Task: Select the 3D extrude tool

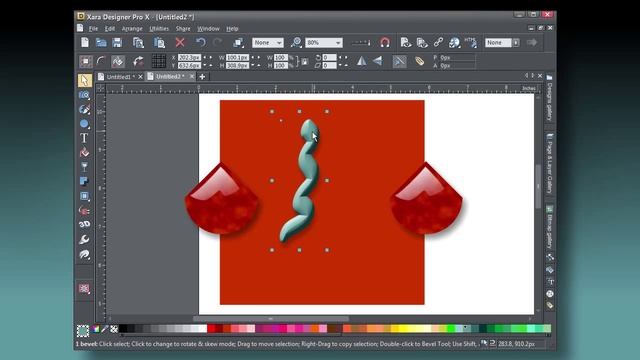Action: 84,224
